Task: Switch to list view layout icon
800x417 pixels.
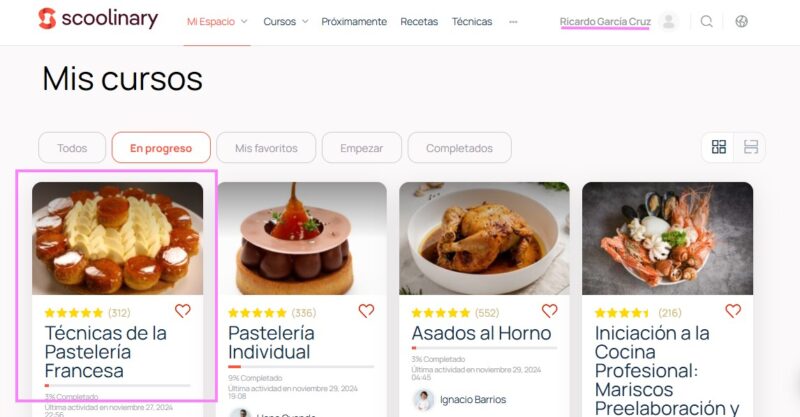Action: pos(751,147)
